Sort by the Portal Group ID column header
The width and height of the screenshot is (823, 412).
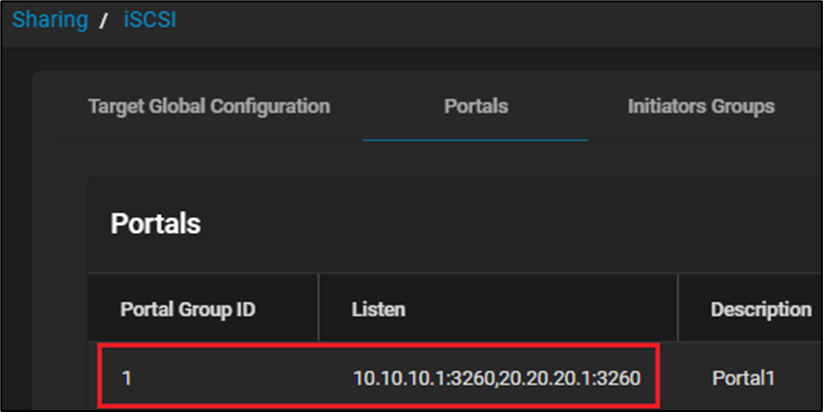(x=188, y=310)
